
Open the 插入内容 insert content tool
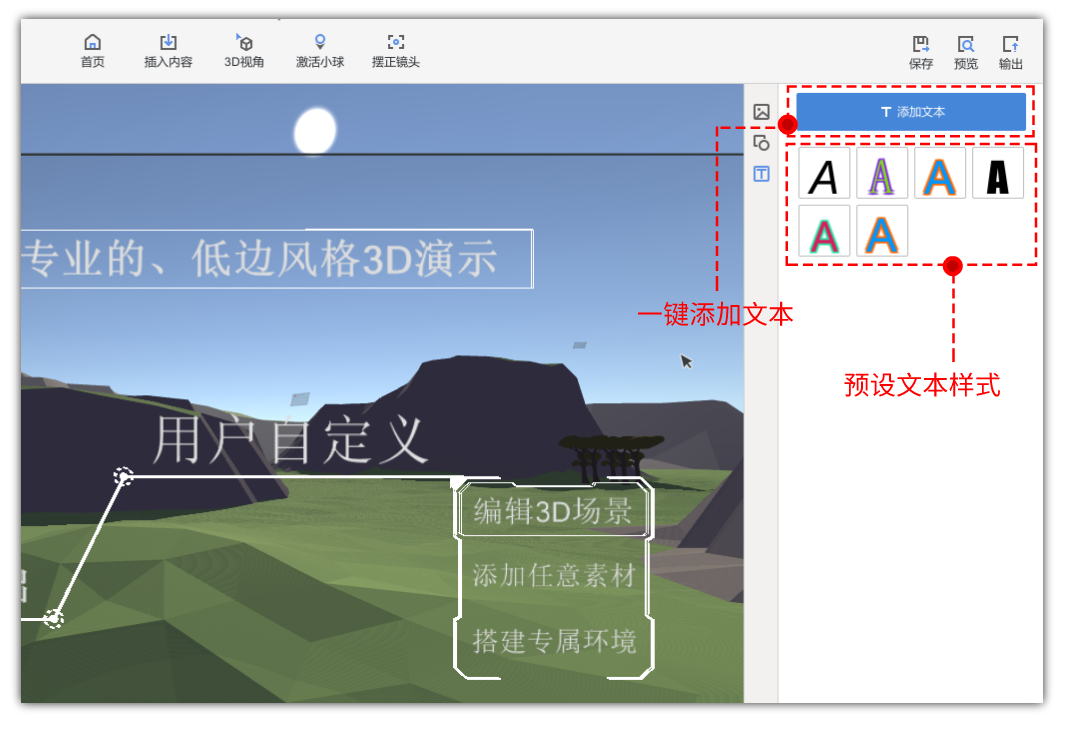click(168, 51)
